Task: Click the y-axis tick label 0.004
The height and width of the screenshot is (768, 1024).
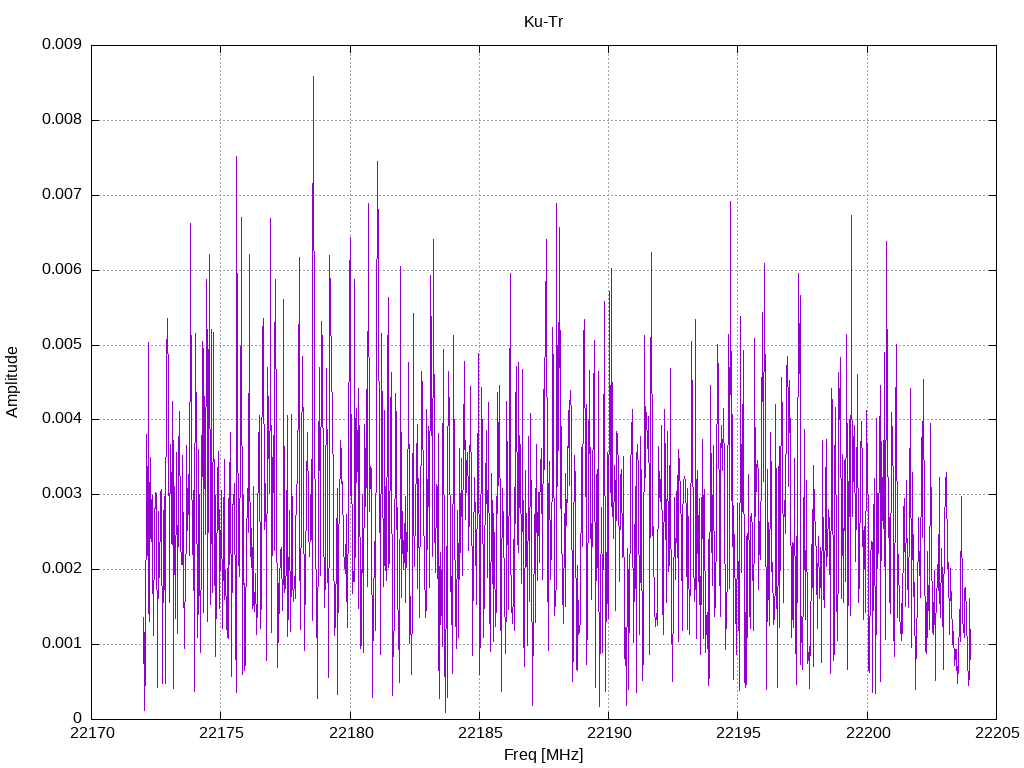Action: (x=62, y=419)
